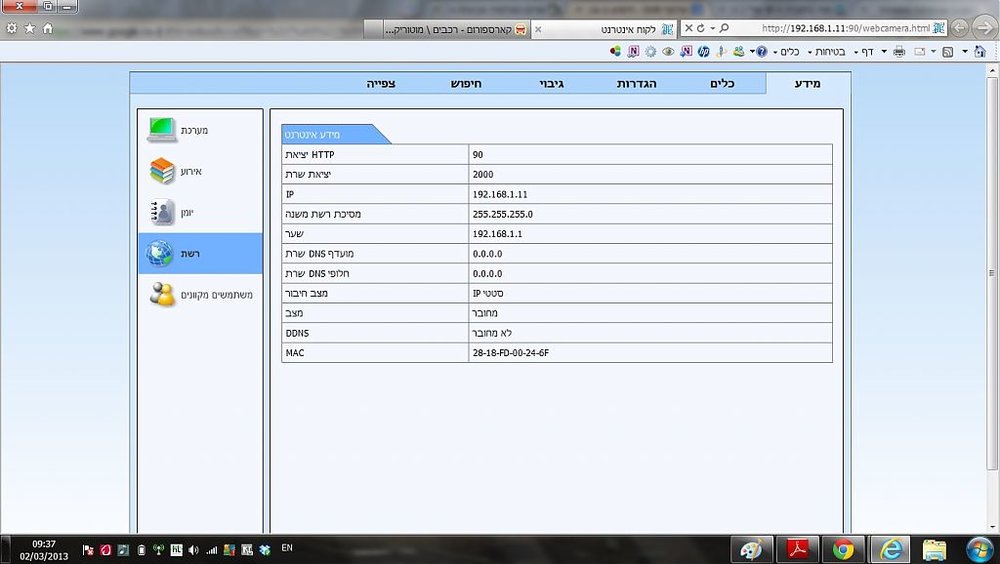This screenshot has height=564, width=1000.
Task: Click the RSS feeds icon in command bar
Action: pyautogui.click(x=948, y=52)
